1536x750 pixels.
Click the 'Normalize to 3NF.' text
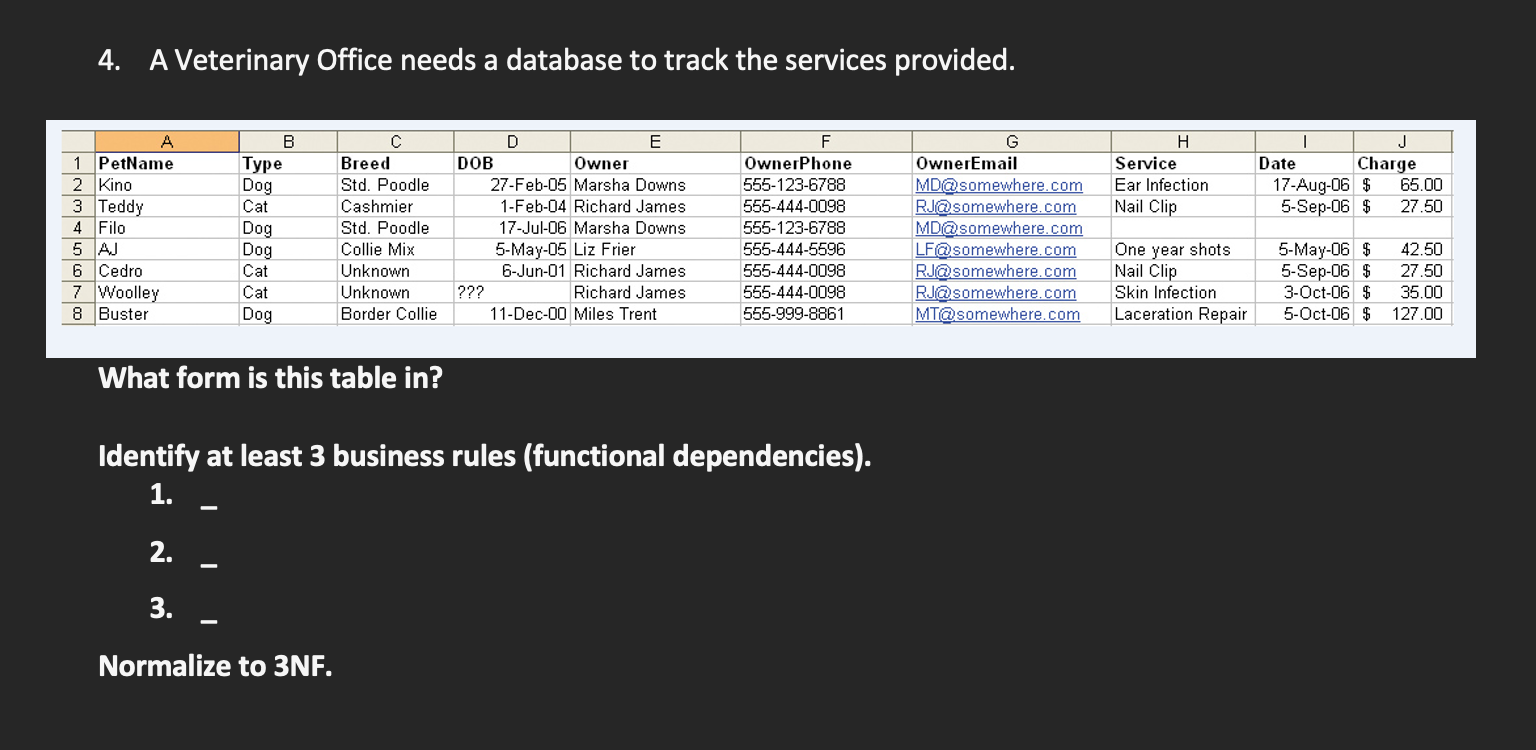215,666
